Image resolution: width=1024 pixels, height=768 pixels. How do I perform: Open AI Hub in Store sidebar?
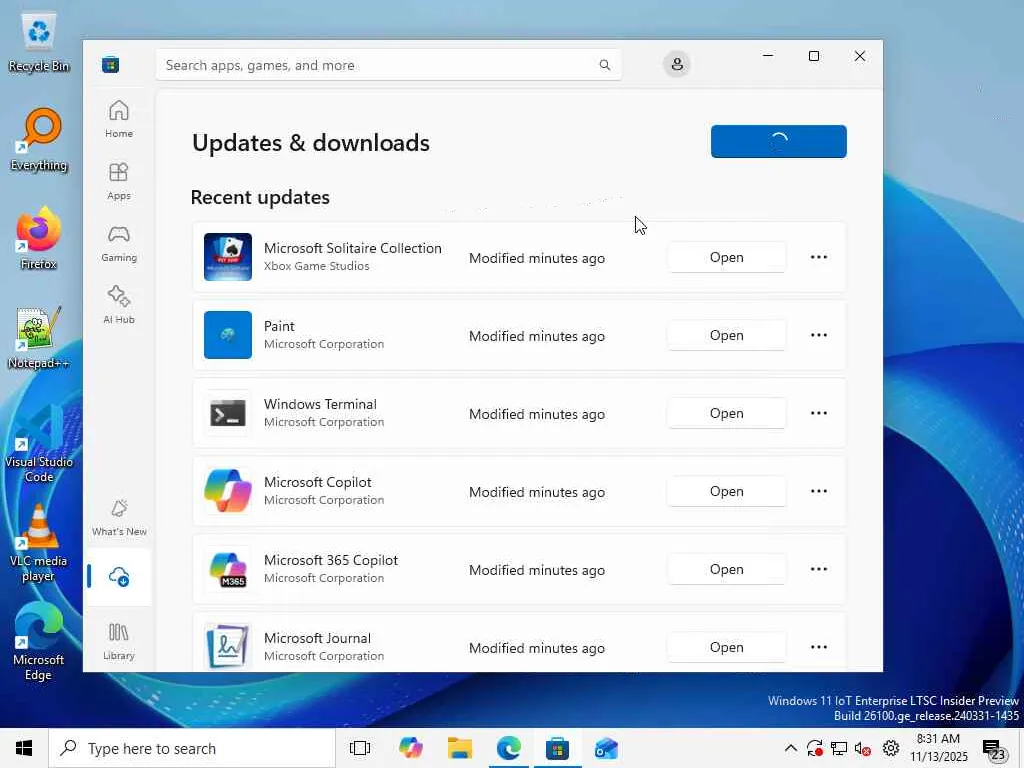(119, 305)
